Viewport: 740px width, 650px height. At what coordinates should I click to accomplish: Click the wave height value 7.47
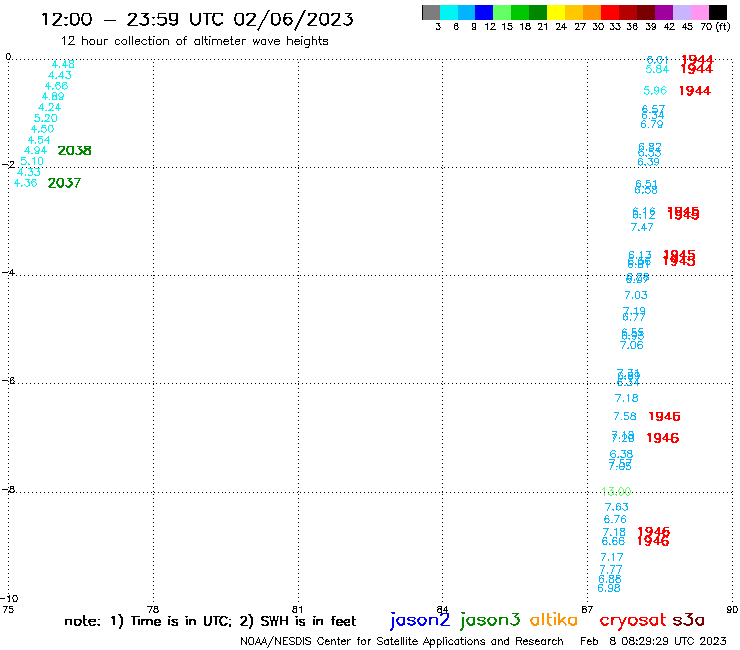642,227
